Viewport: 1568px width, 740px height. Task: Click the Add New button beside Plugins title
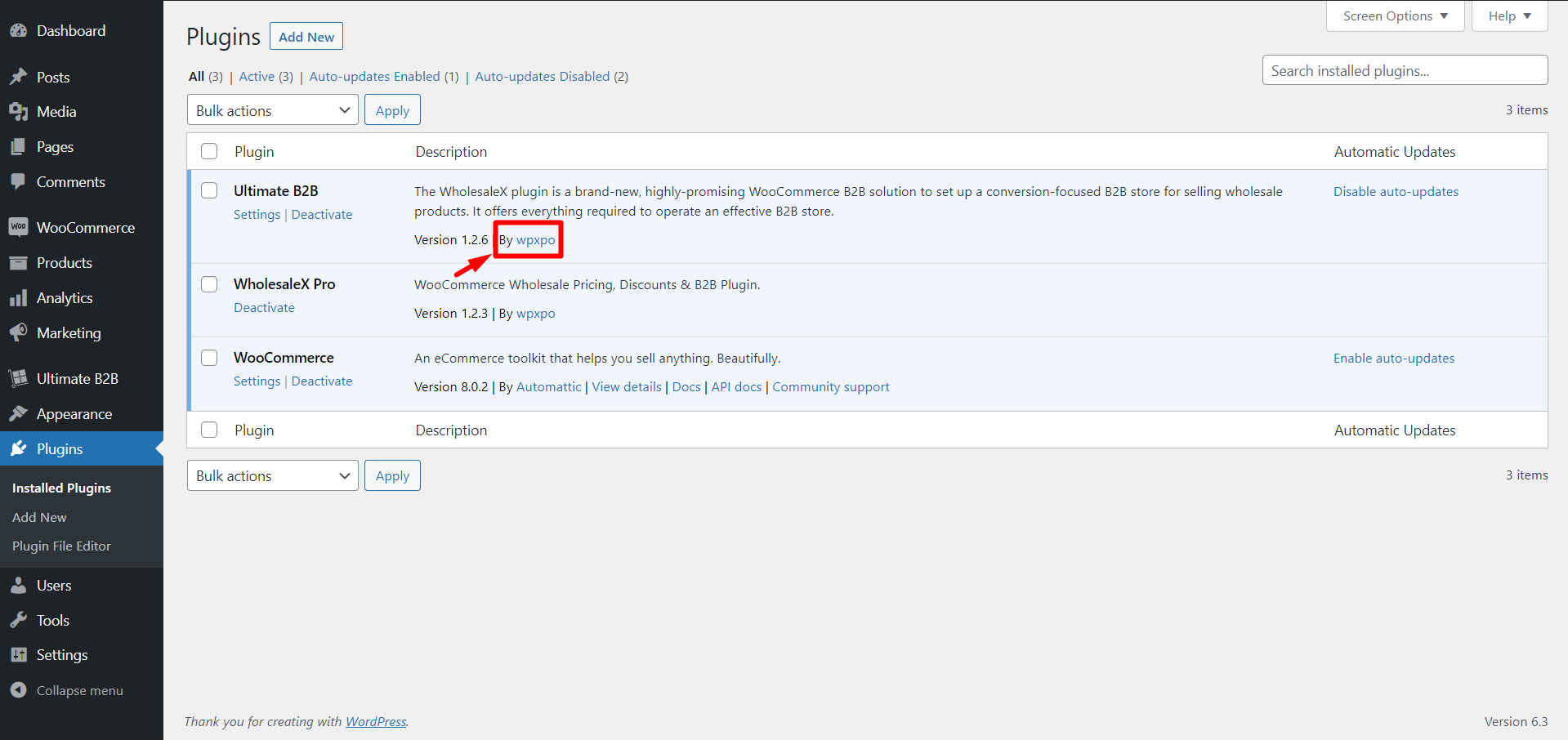point(306,37)
